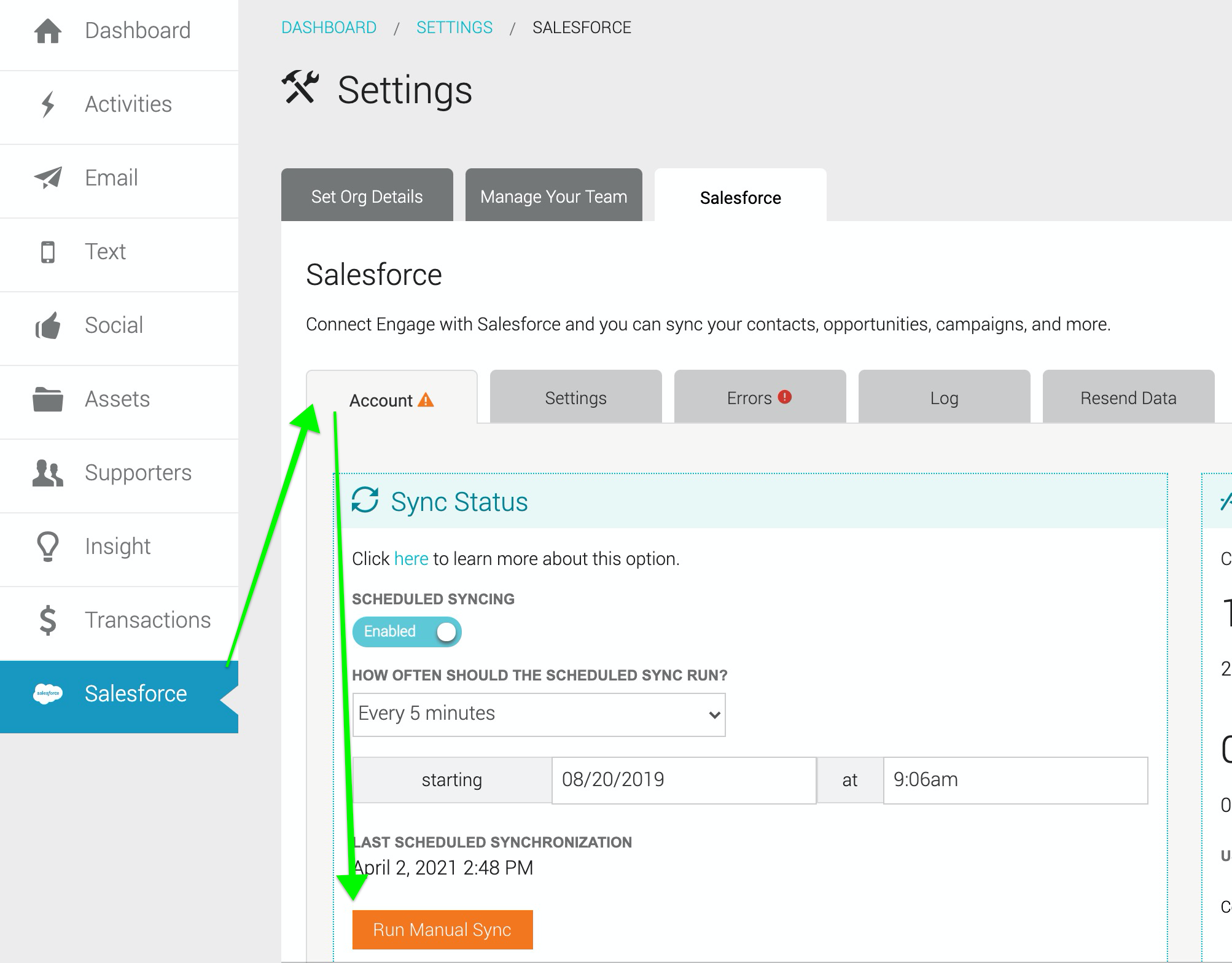The height and width of the screenshot is (963, 1232).
Task: Click the 'Sync Status' panel heading
Action: 459,502
